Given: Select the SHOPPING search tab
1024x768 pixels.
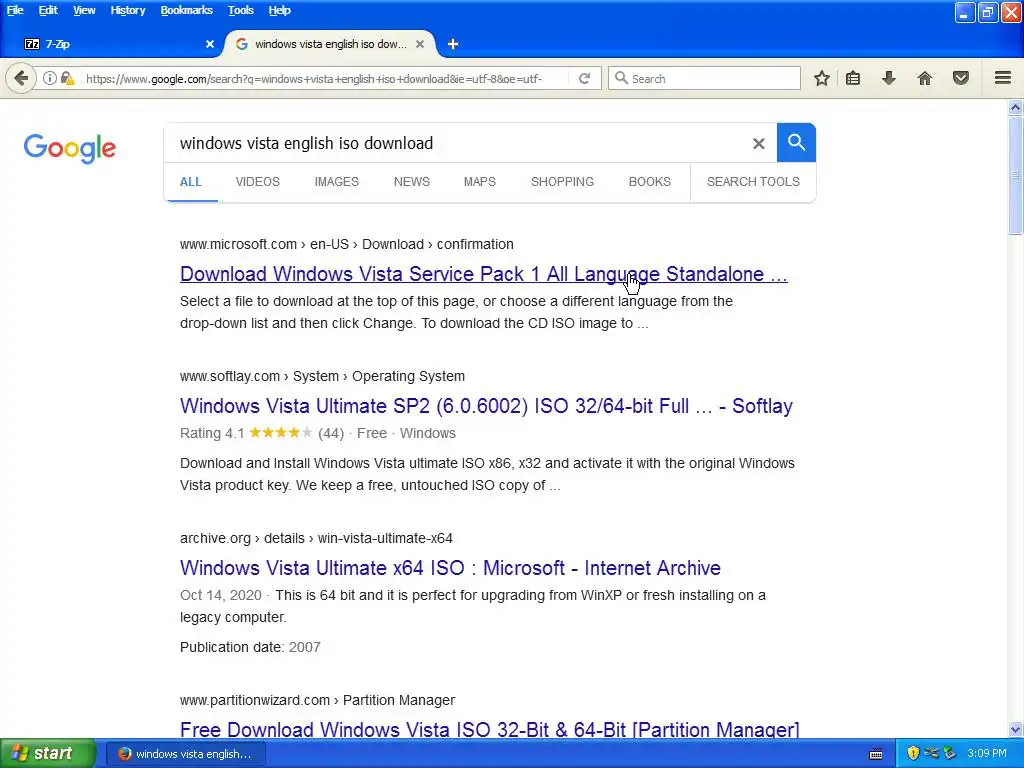Looking at the screenshot, I should pos(562,182).
